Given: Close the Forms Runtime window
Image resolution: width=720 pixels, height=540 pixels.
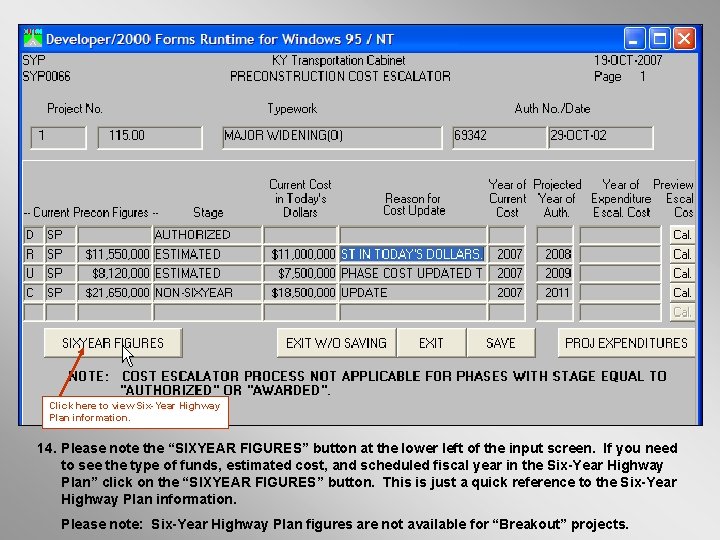Looking at the screenshot, I should tap(684, 39).
